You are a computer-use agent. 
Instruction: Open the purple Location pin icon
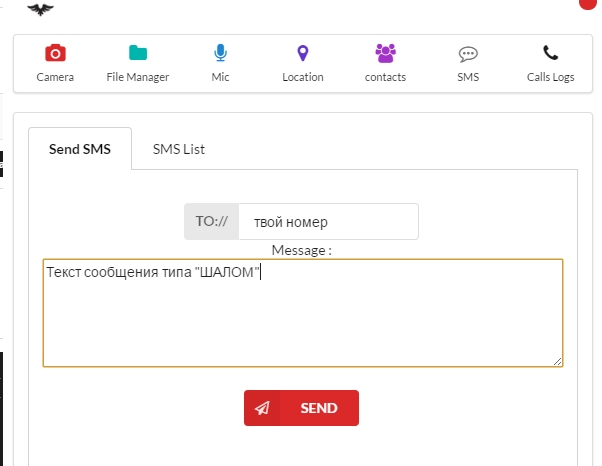point(302,54)
